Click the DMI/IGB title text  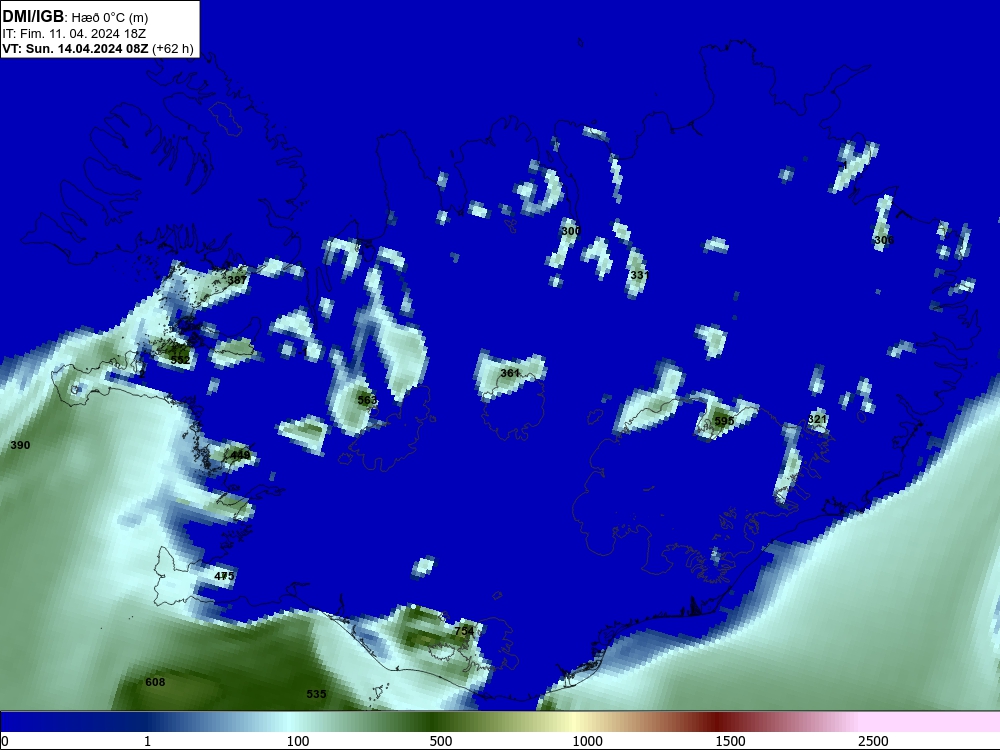point(33,16)
